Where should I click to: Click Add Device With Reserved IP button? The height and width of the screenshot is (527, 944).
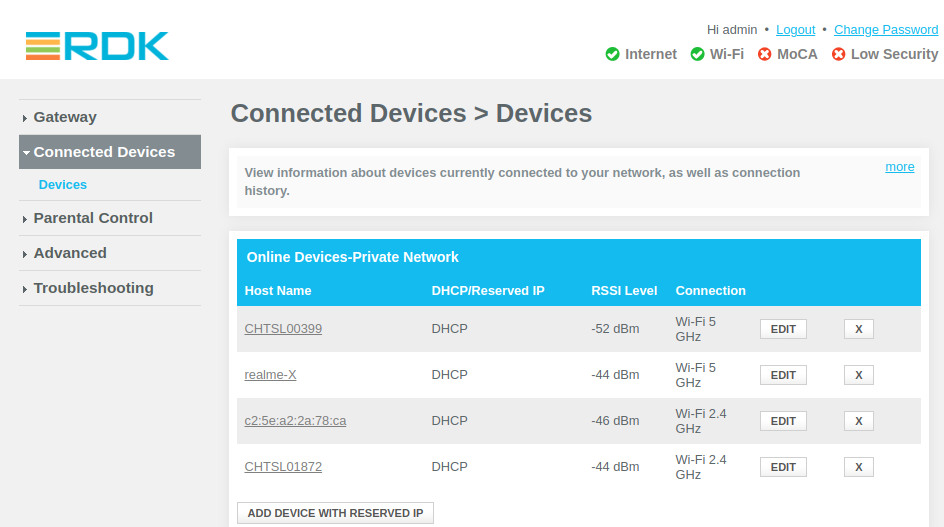coord(335,513)
